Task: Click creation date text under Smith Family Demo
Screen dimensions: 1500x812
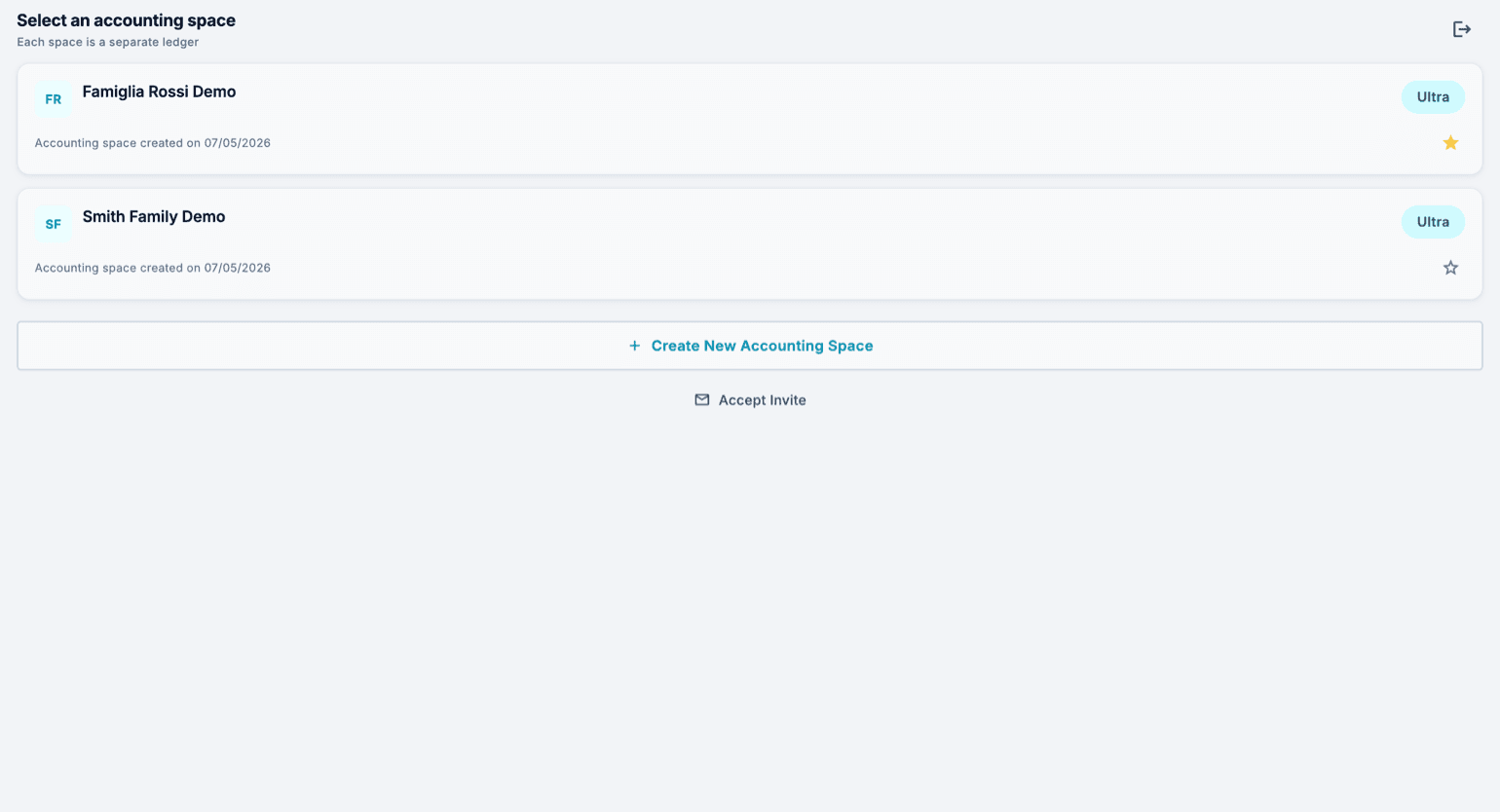Action: 153,268
